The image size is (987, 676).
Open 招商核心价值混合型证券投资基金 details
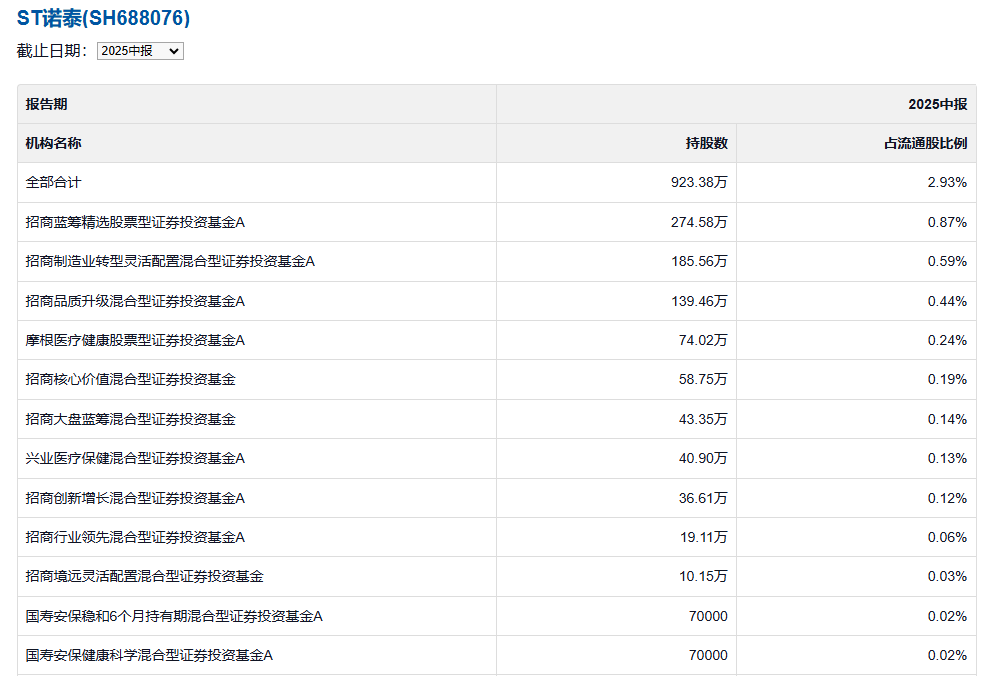[x=126, y=379]
